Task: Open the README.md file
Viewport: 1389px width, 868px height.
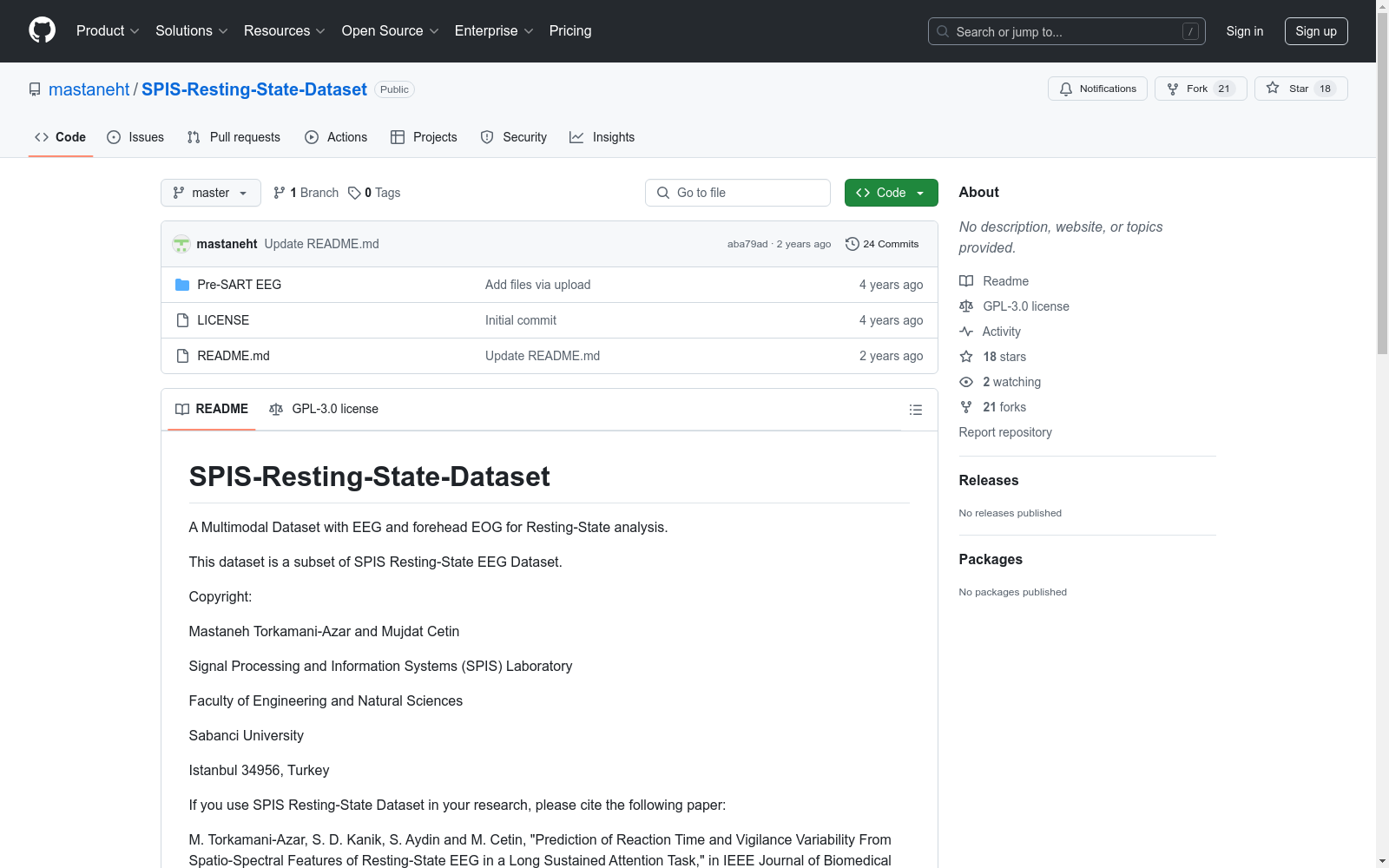Action: click(x=234, y=356)
